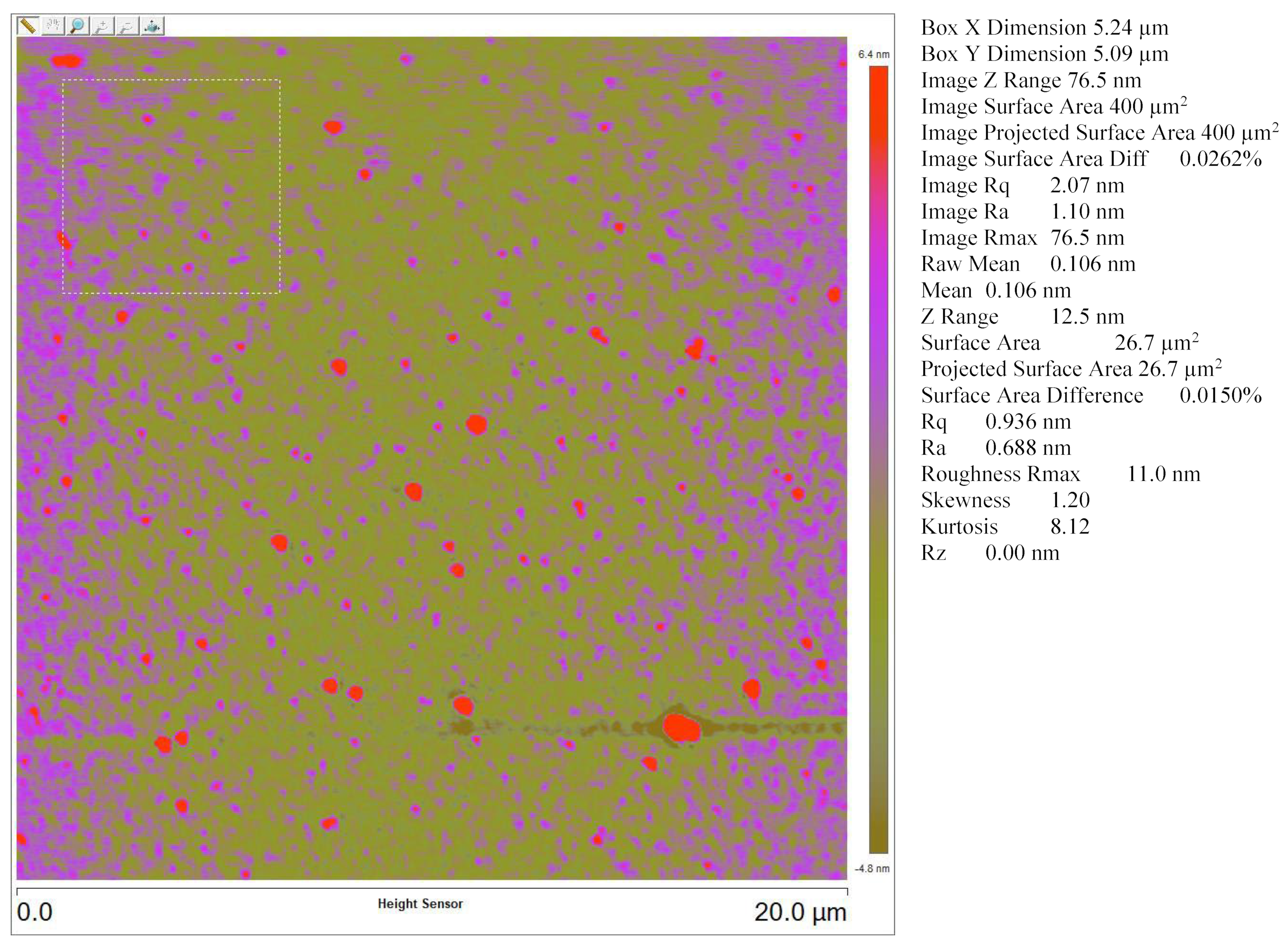This screenshot has width=1288, height=946.
Task: Click the Kurtosis result row
Action: pyautogui.click(x=1004, y=527)
